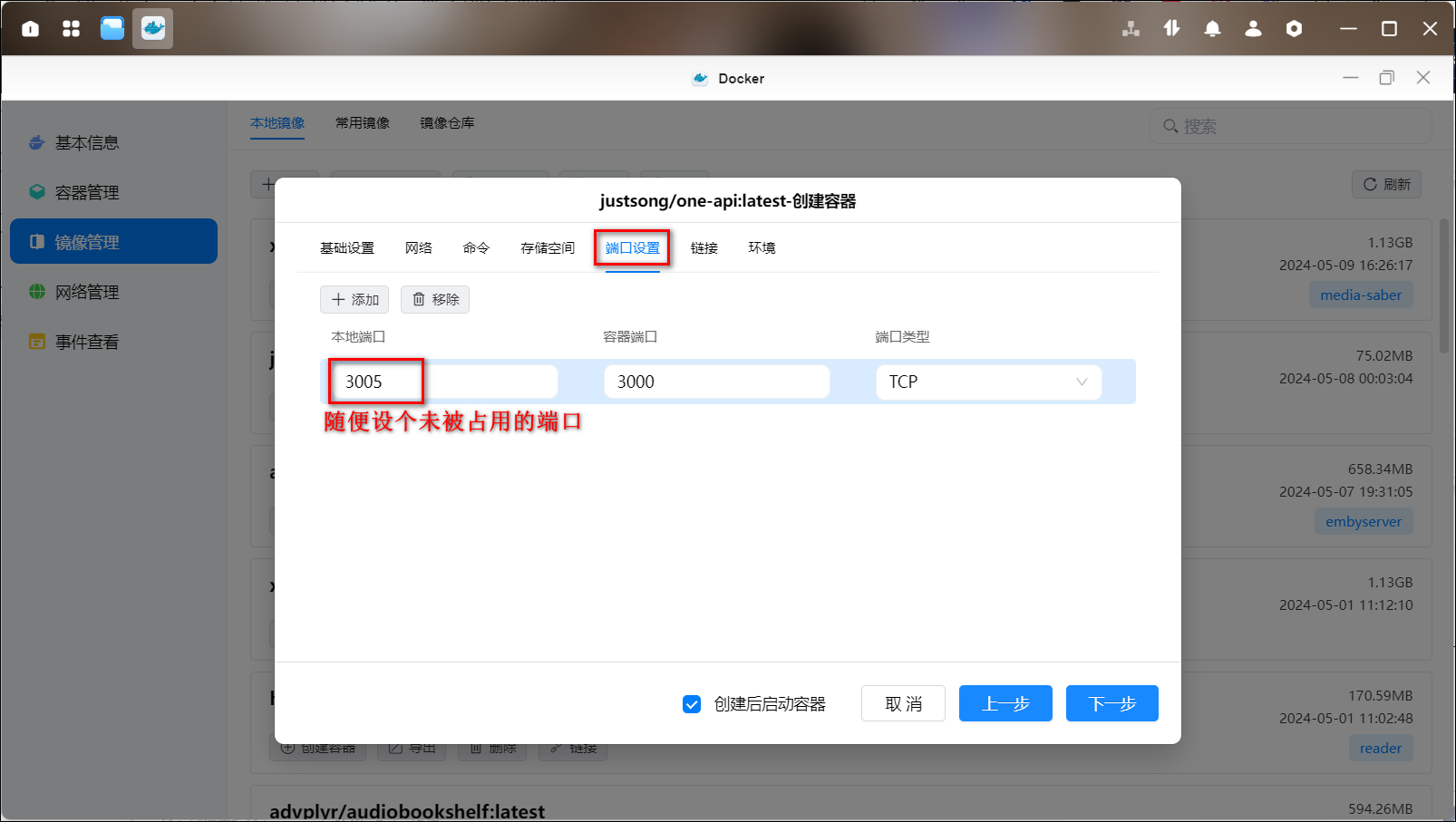Click the local port field showing 3005
The width and height of the screenshot is (1456, 822).
click(443, 382)
